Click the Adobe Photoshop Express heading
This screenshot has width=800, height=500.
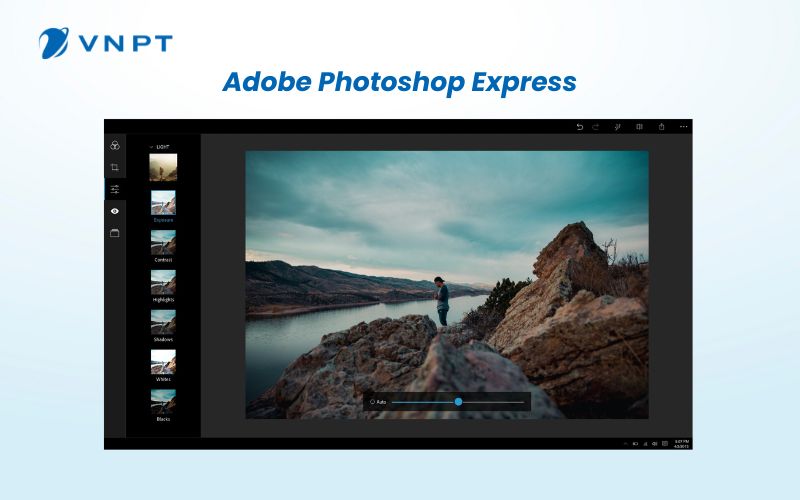click(x=399, y=82)
